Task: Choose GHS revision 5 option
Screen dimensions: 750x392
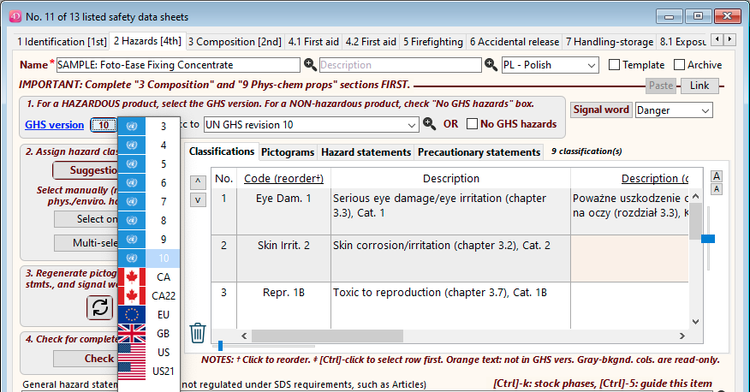Action: (x=149, y=164)
